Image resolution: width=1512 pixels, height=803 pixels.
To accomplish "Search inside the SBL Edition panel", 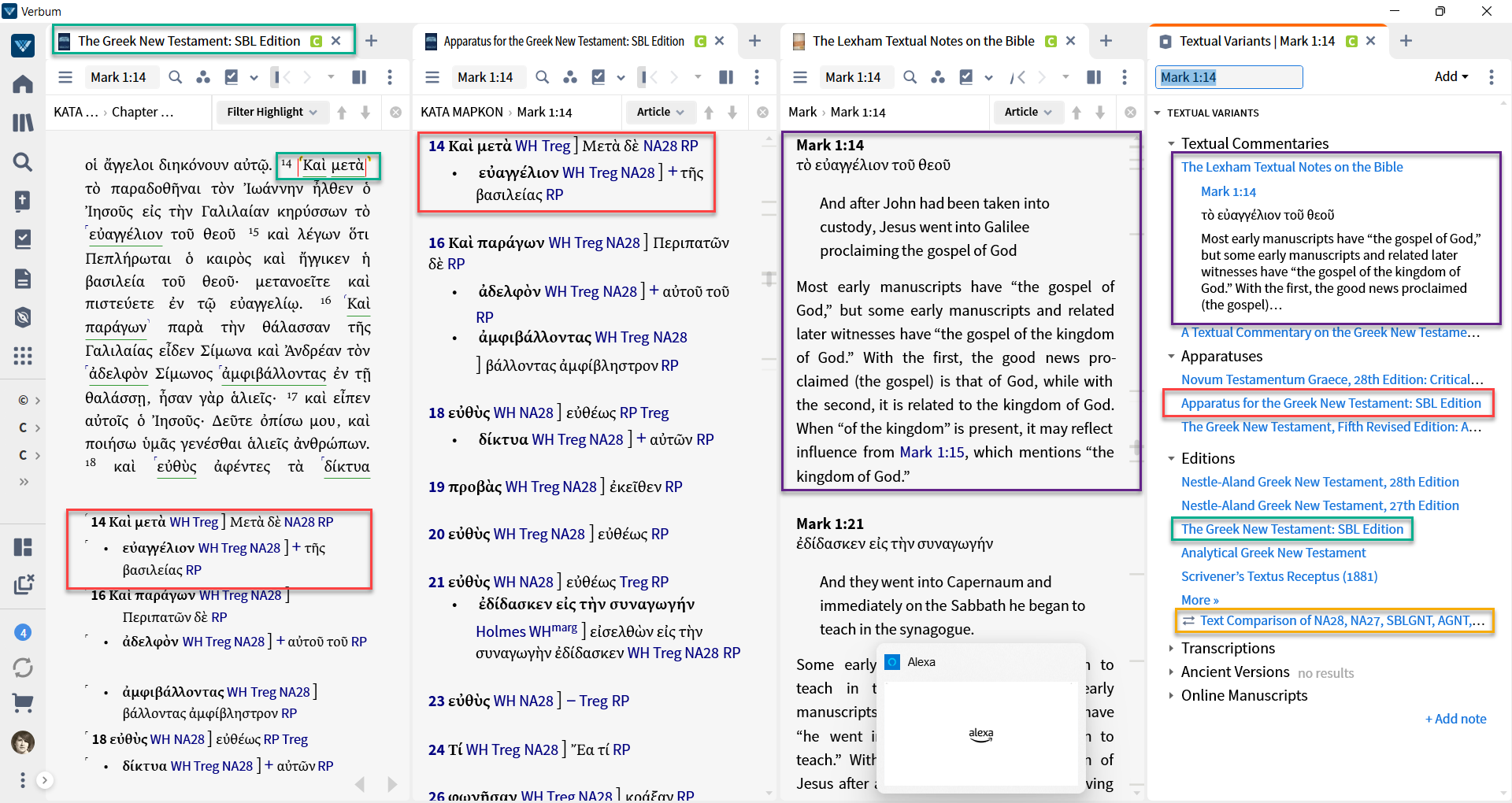I will point(175,77).
